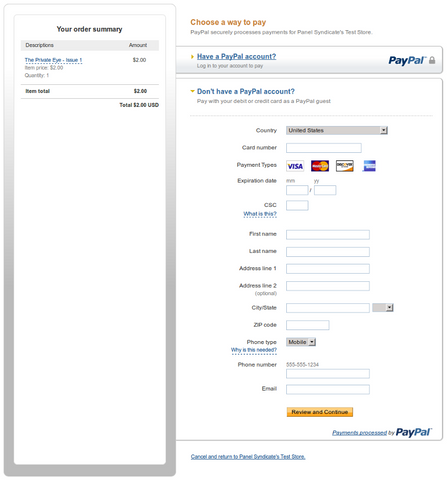The width and height of the screenshot is (447, 480).
Task: Click the Payments processed link
Action: (x=359, y=433)
